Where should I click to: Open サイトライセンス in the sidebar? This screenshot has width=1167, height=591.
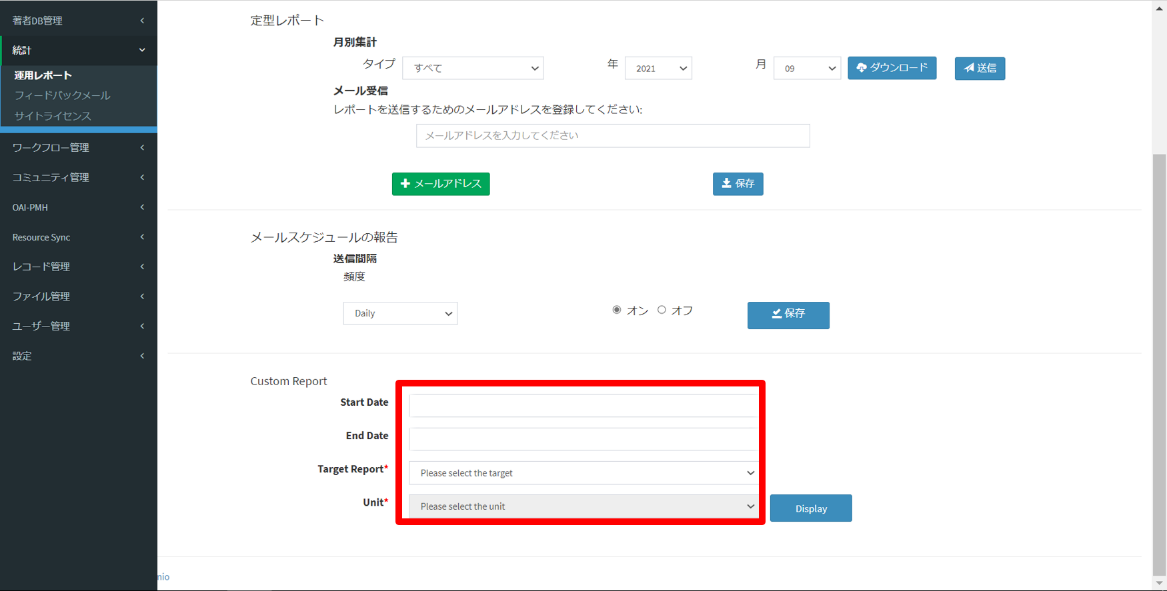tap(52, 116)
